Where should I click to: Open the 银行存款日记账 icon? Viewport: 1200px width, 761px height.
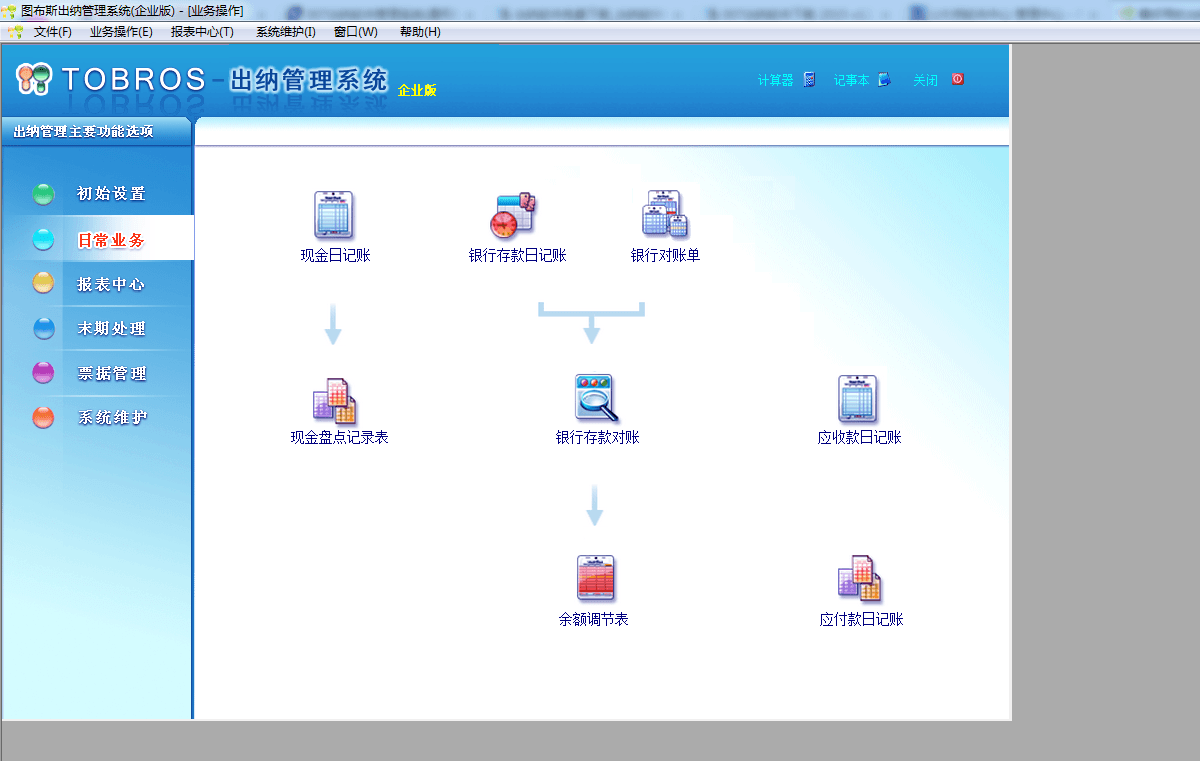tap(516, 215)
